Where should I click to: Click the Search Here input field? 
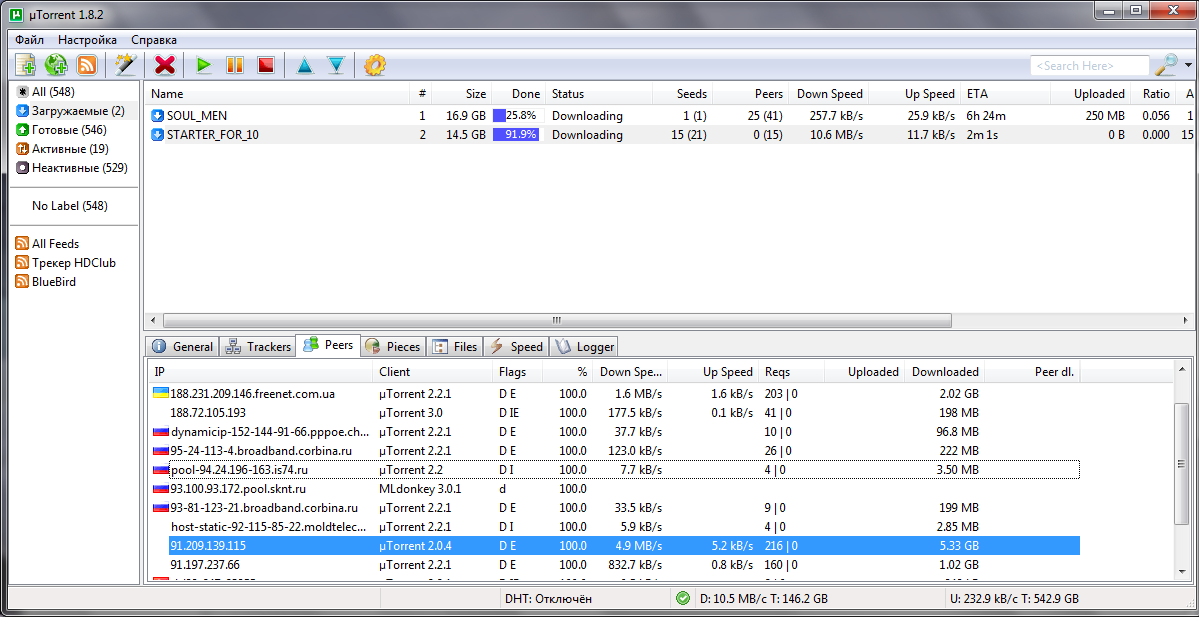coord(1090,66)
